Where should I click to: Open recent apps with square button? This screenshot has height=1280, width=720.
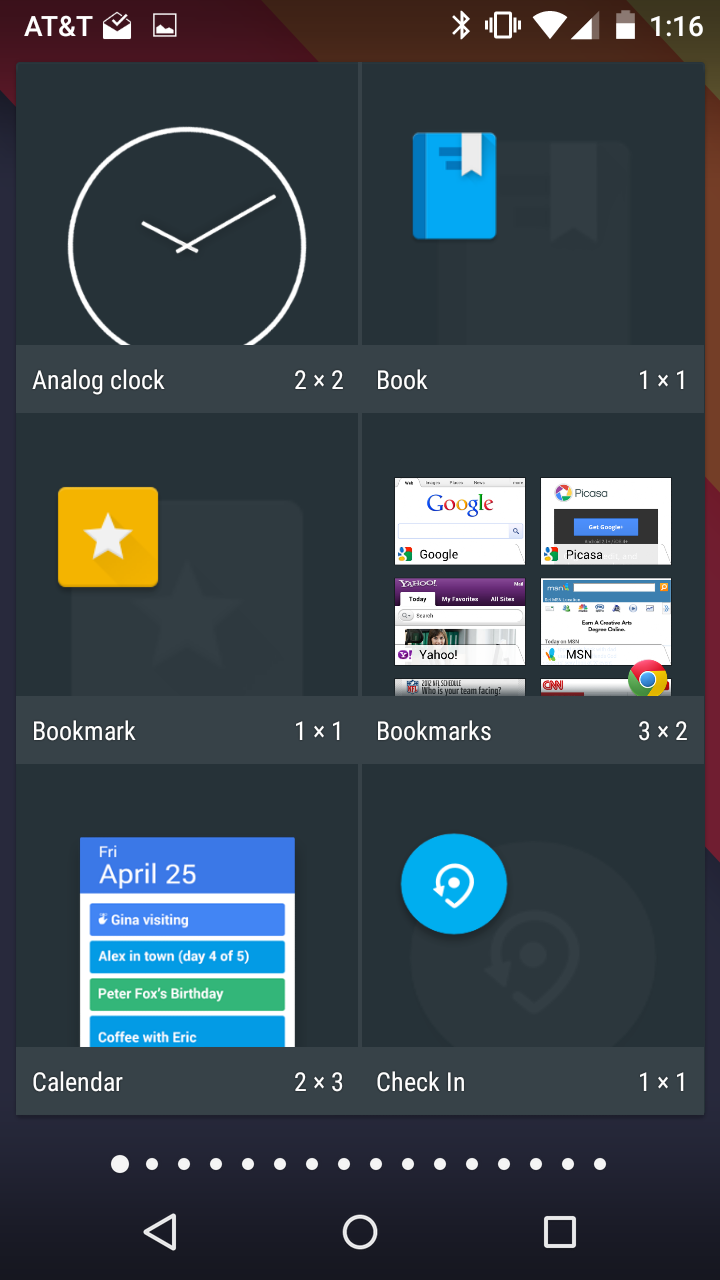559,1232
